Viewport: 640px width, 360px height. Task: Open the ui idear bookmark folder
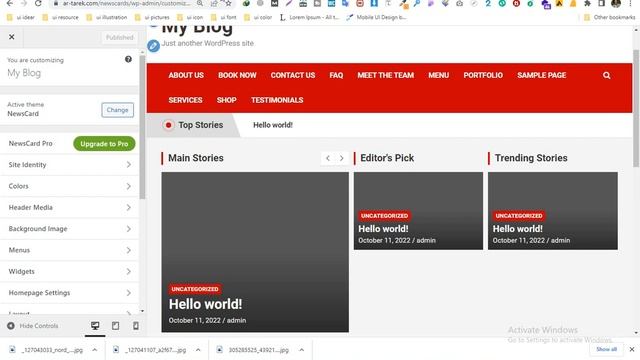click(21, 18)
